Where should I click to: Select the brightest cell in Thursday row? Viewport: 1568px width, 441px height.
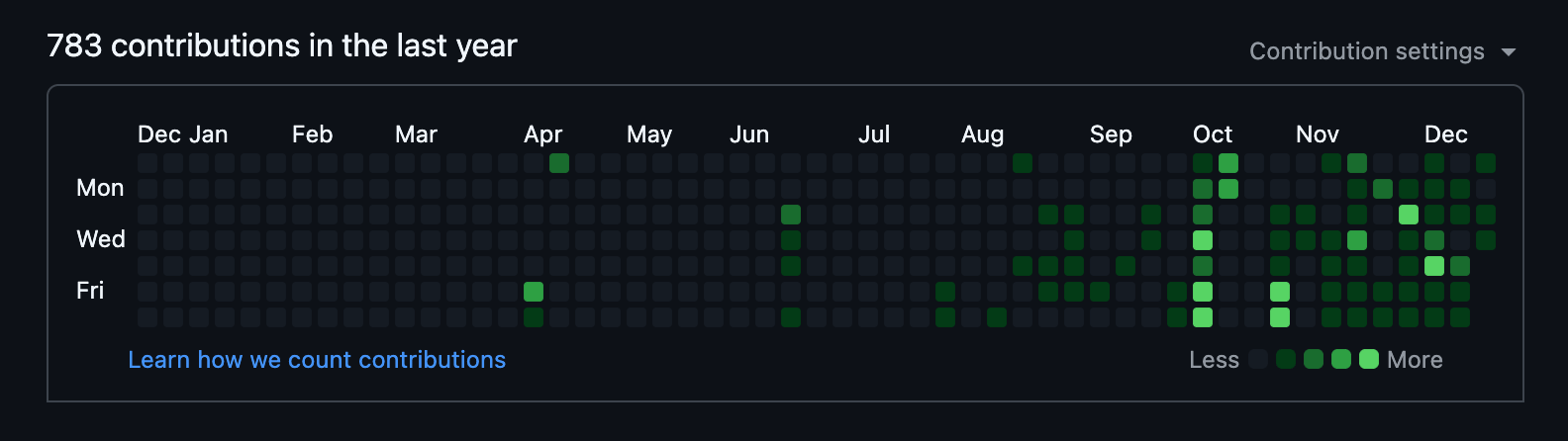coord(1434,266)
